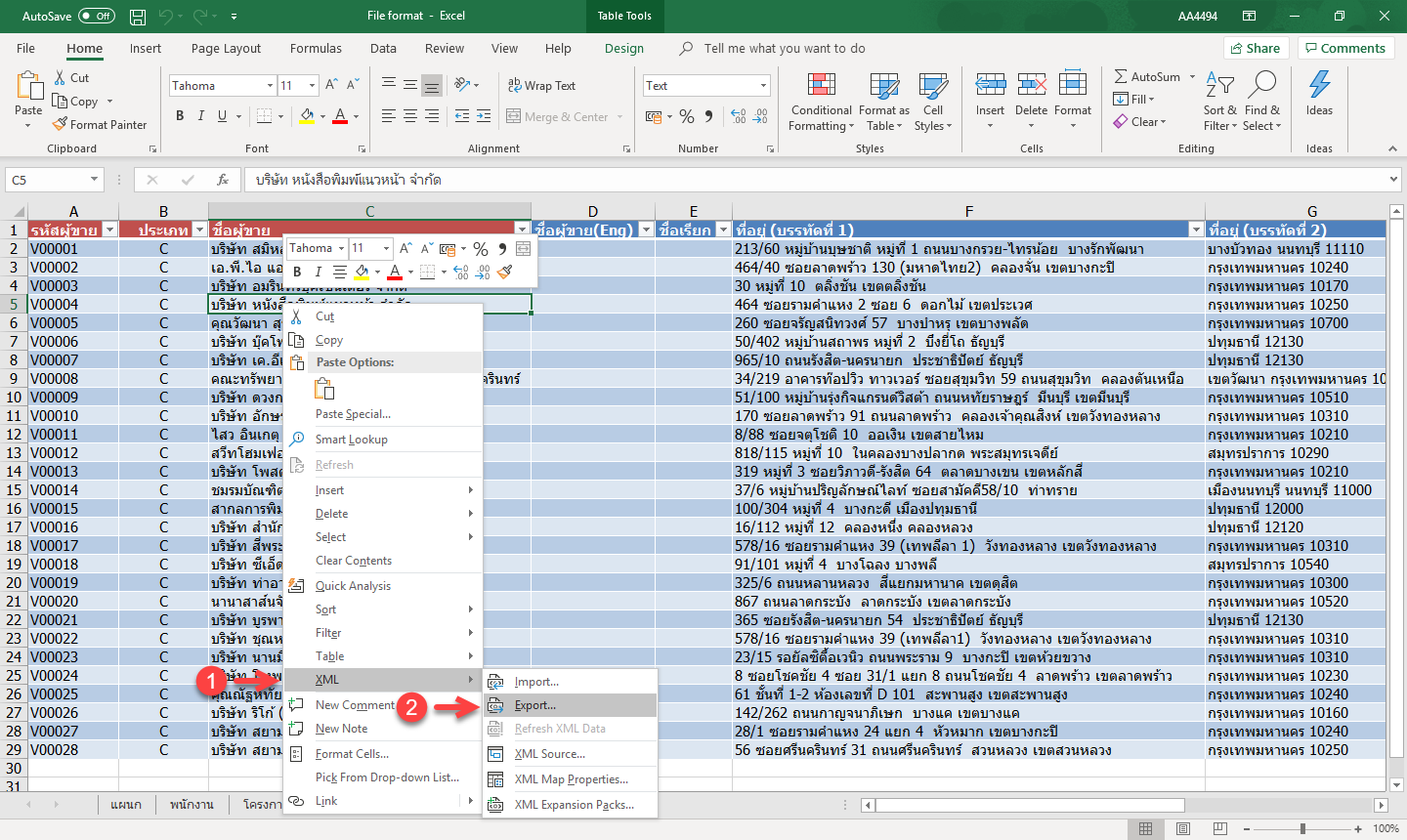Open Merge & Center dropdown arrow
The height and width of the screenshot is (840, 1407).
619,117
